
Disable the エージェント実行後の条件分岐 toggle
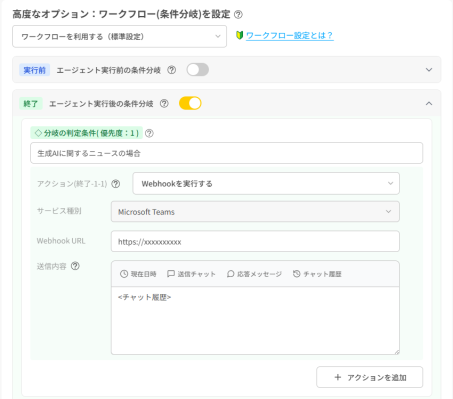click(x=190, y=103)
